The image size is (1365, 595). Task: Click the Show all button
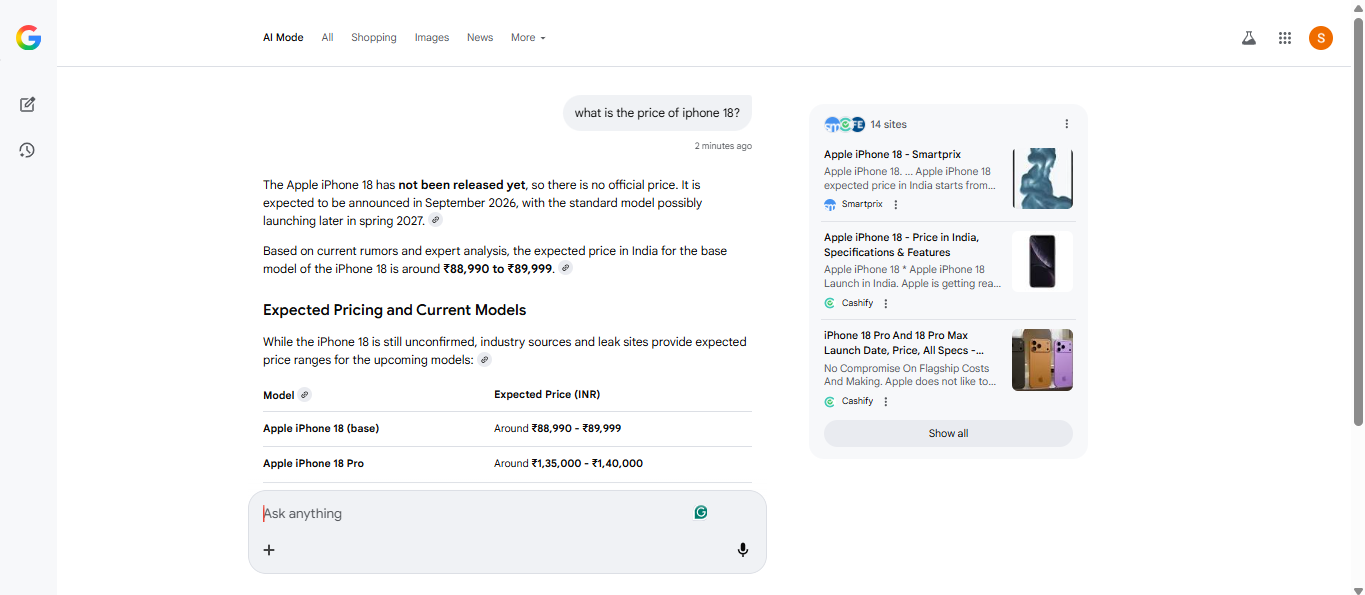point(948,433)
